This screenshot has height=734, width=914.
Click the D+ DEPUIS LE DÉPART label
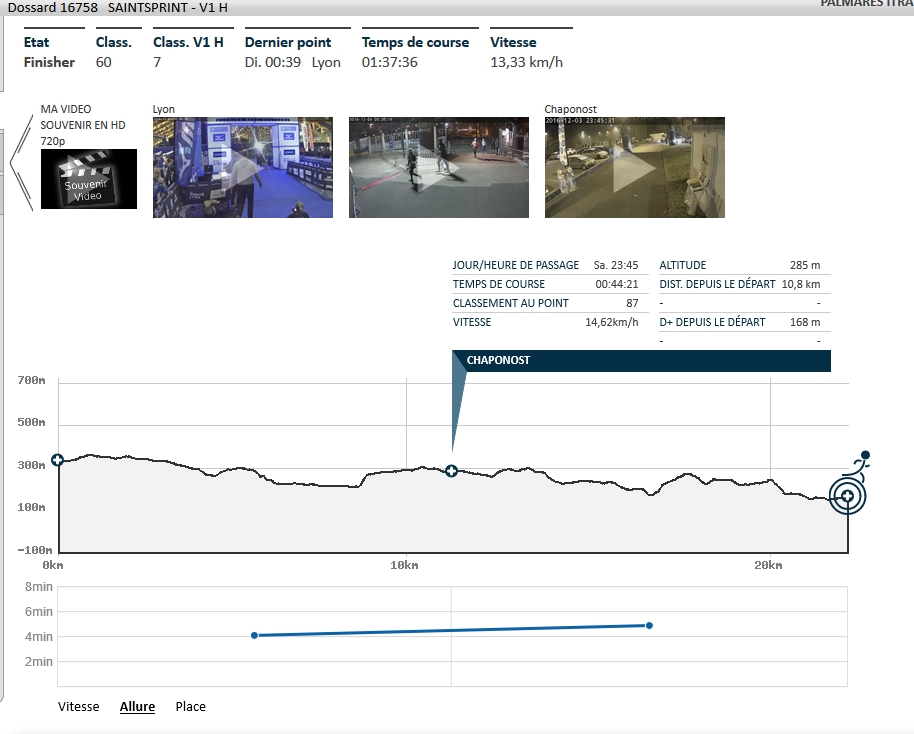pos(712,322)
